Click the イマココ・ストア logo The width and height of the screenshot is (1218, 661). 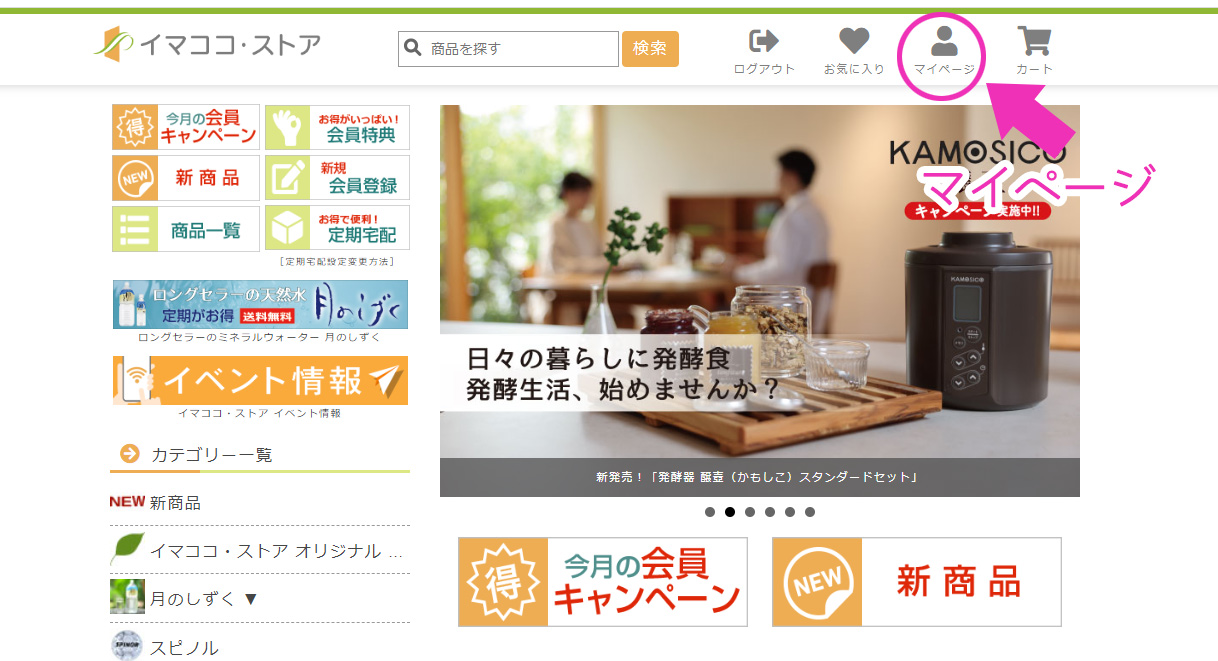pos(207,44)
